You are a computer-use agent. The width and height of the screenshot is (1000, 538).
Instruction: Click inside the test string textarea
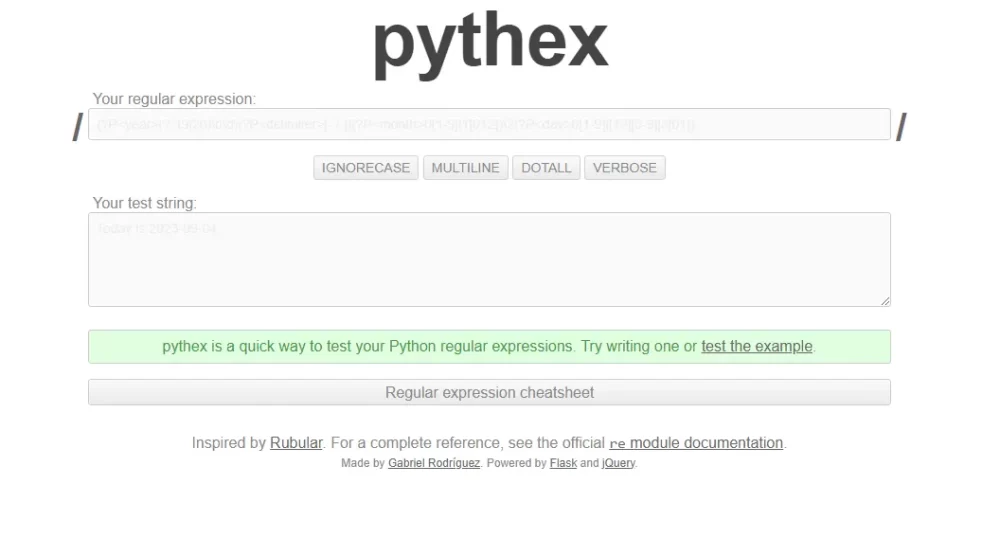(489, 259)
